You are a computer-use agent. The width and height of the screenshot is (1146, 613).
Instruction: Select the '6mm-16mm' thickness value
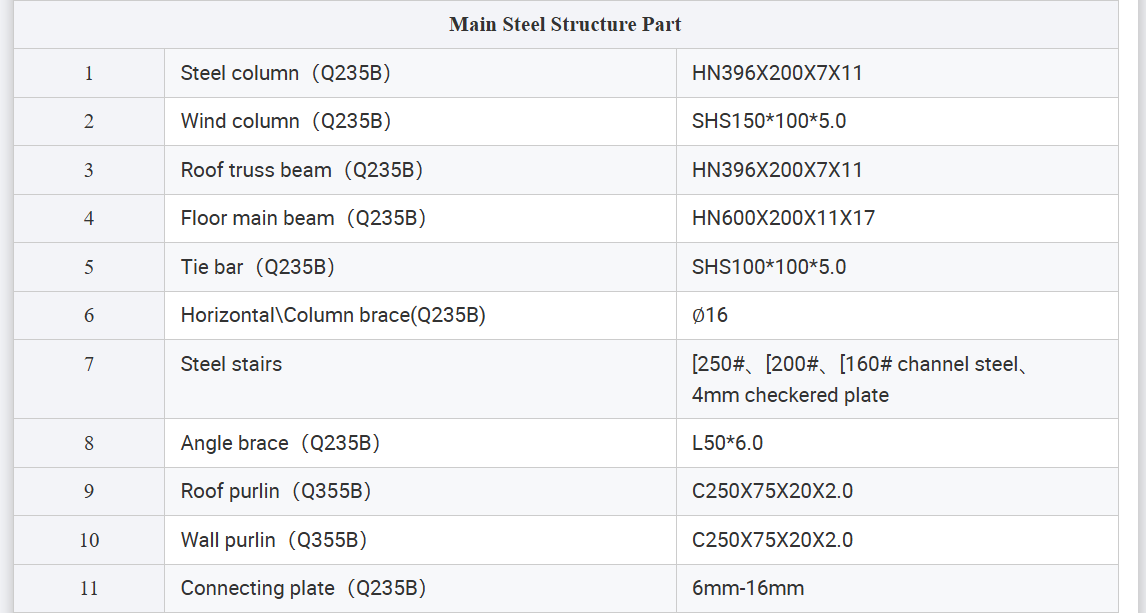pos(747,588)
